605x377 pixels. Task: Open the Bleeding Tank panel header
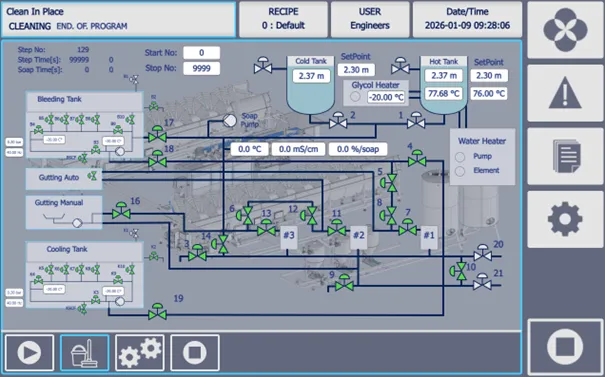pos(84,101)
